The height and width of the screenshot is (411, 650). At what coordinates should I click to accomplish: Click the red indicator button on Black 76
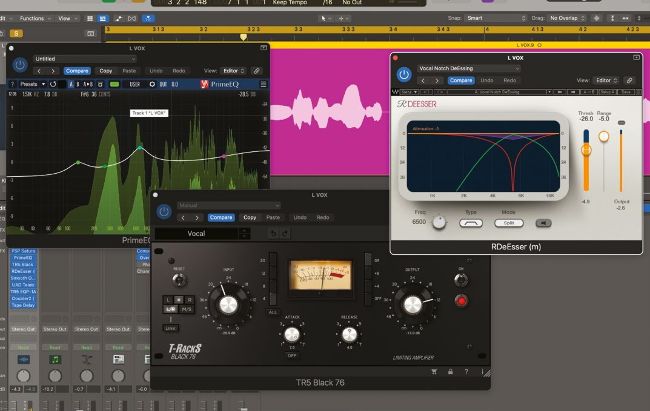(462, 299)
